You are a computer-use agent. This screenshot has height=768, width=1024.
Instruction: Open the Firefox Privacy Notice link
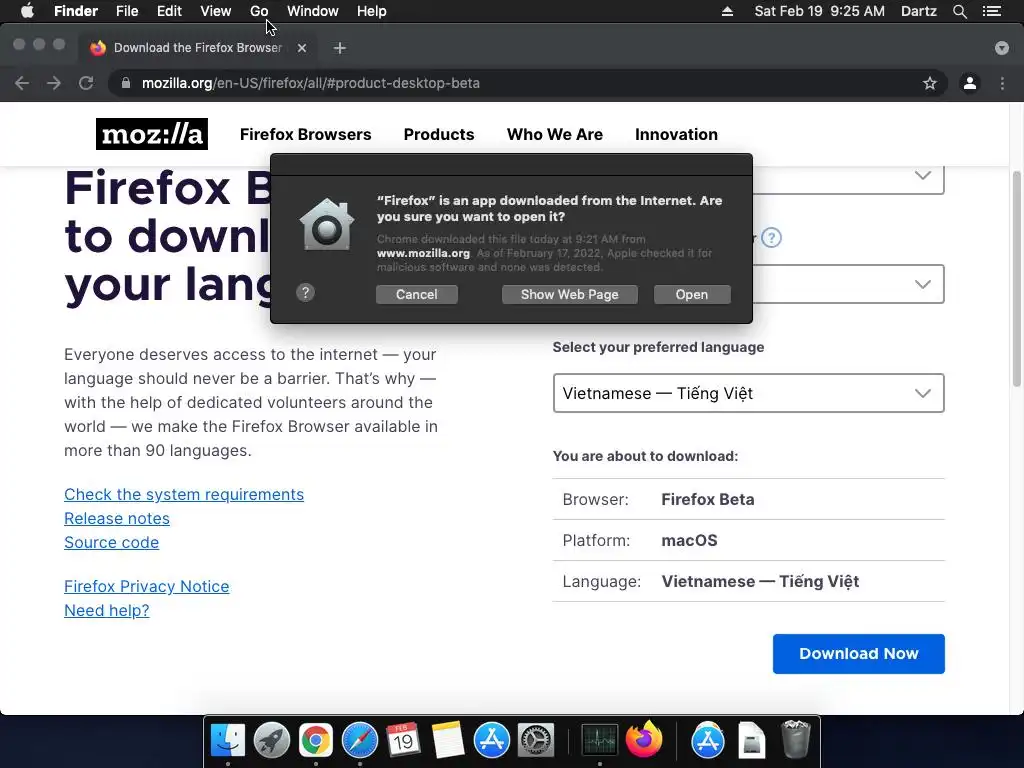tap(146, 586)
